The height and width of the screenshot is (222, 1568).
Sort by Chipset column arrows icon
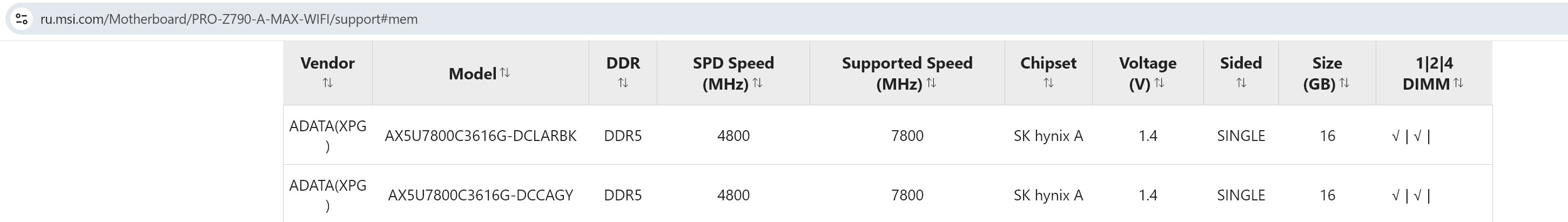1048,83
